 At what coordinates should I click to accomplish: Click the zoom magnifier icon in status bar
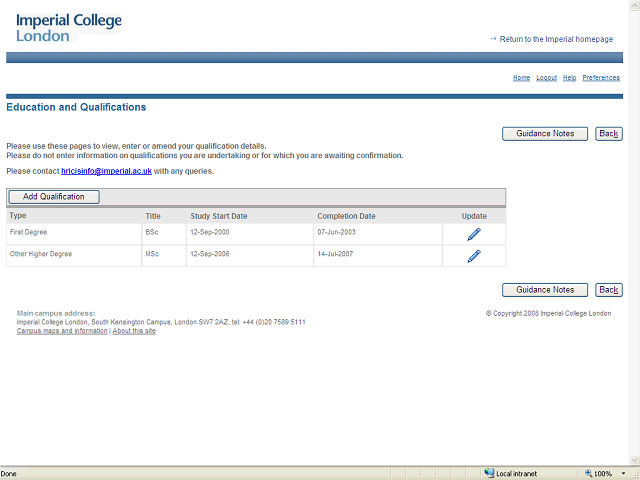(x=587, y=473)
